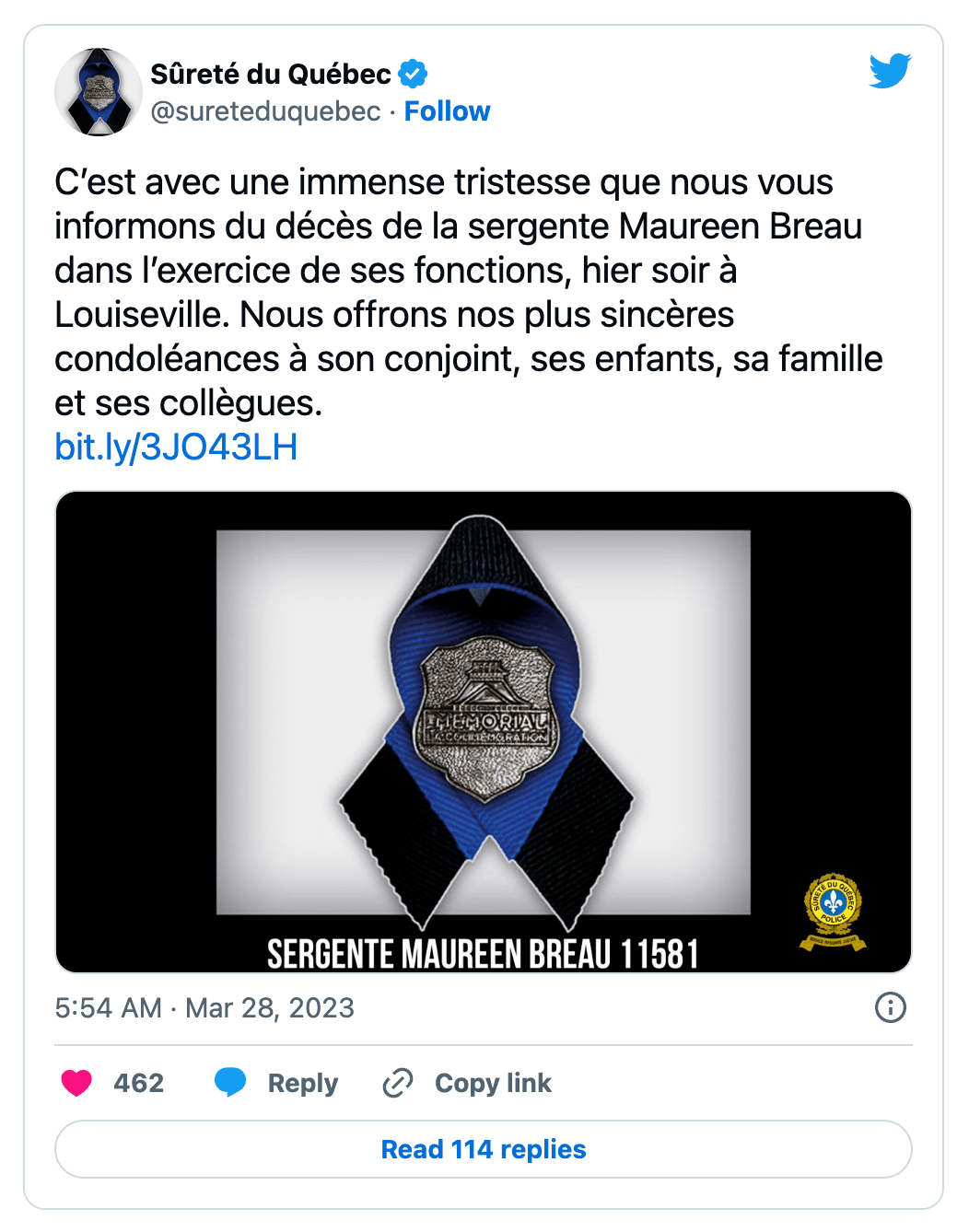Viewport: 969px width, 1232px height.
Task: Click the Sergente Maureen Breau 11581 caption
Action: 484,954
